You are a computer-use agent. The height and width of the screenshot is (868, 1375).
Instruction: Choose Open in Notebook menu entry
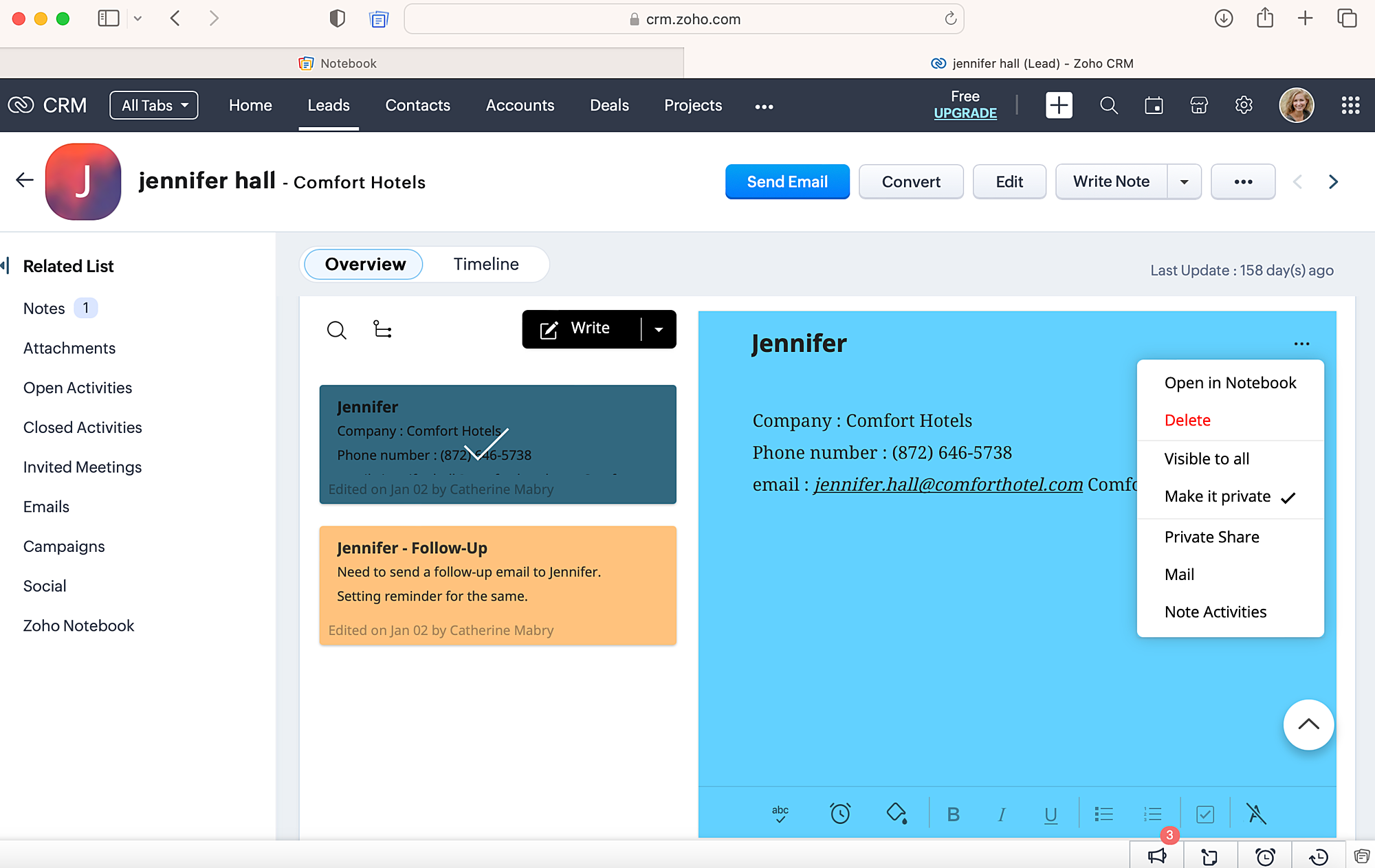[x=1230, y=383]
